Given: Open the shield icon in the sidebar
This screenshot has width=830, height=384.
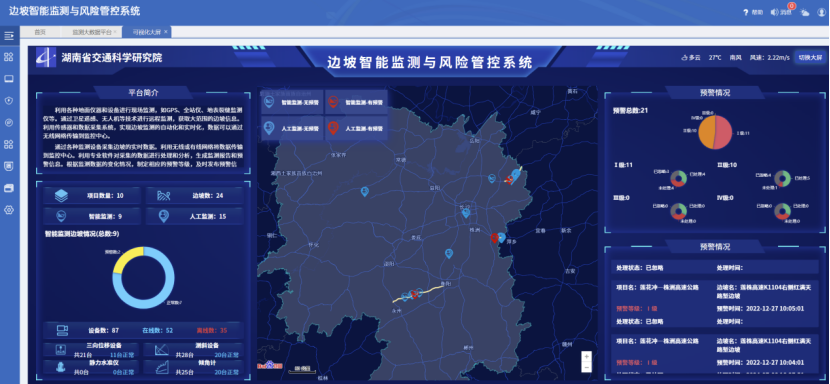Looking at the screenshot, I should point(8,101).
